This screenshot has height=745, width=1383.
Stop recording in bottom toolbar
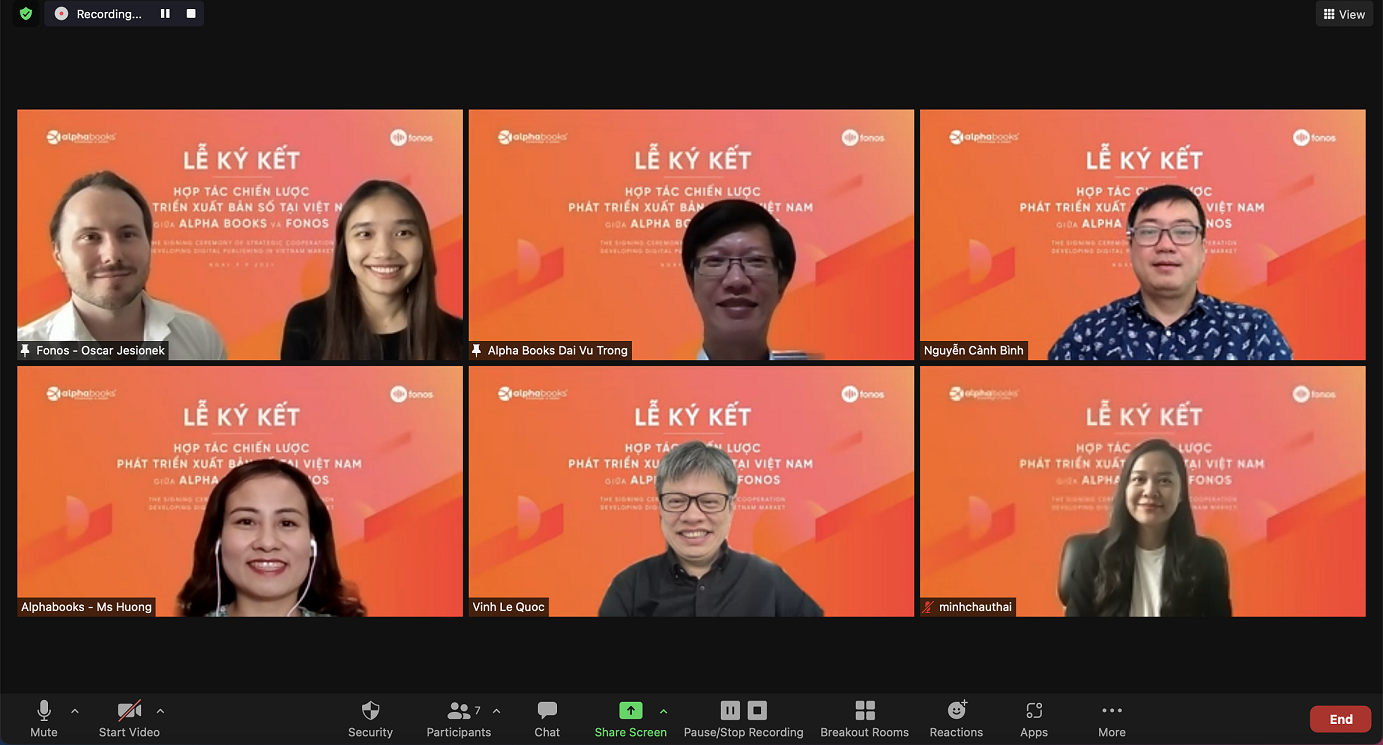(x=757, y=710)
